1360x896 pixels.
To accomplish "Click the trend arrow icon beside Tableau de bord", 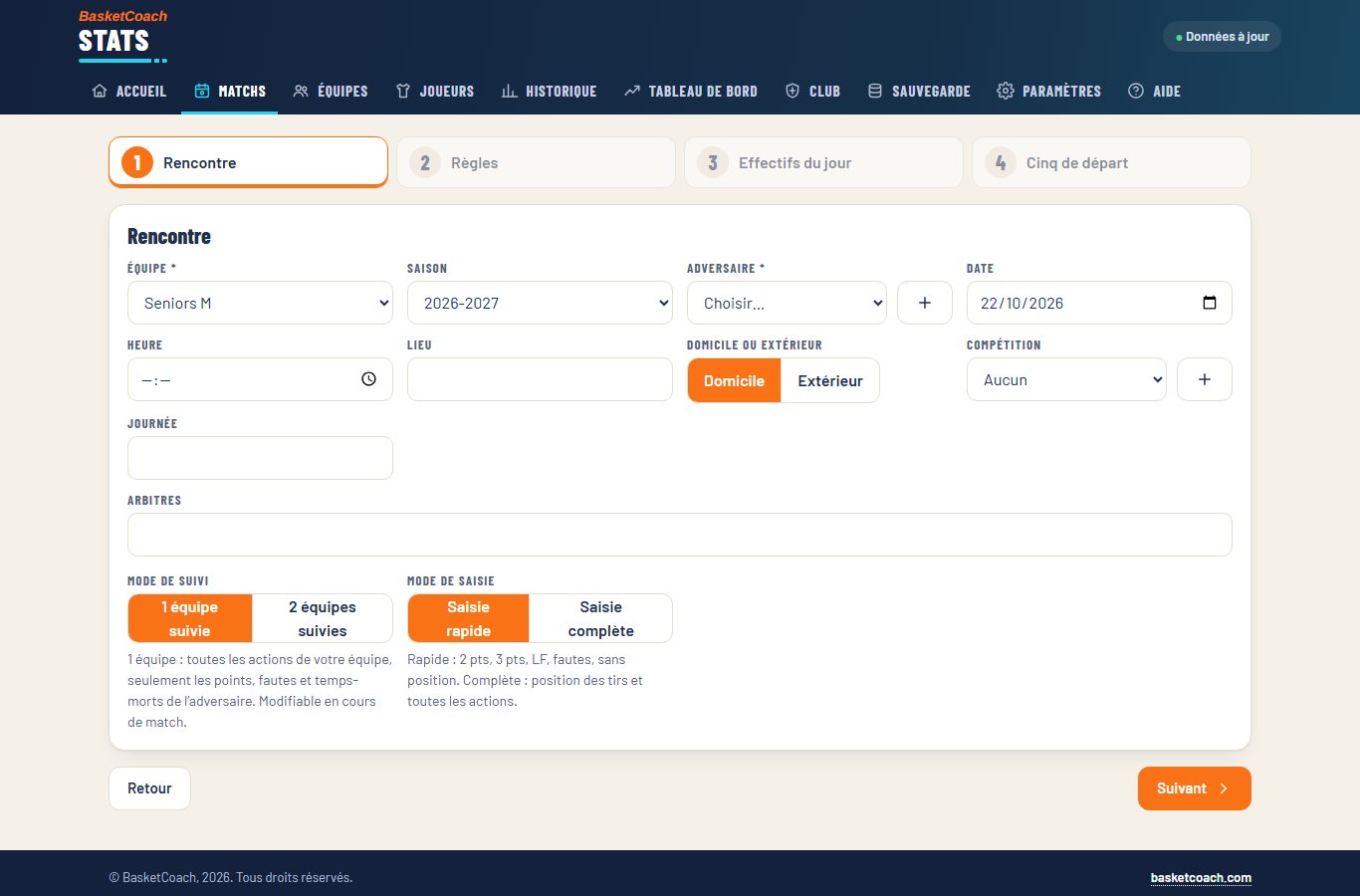I will [632, 91].
